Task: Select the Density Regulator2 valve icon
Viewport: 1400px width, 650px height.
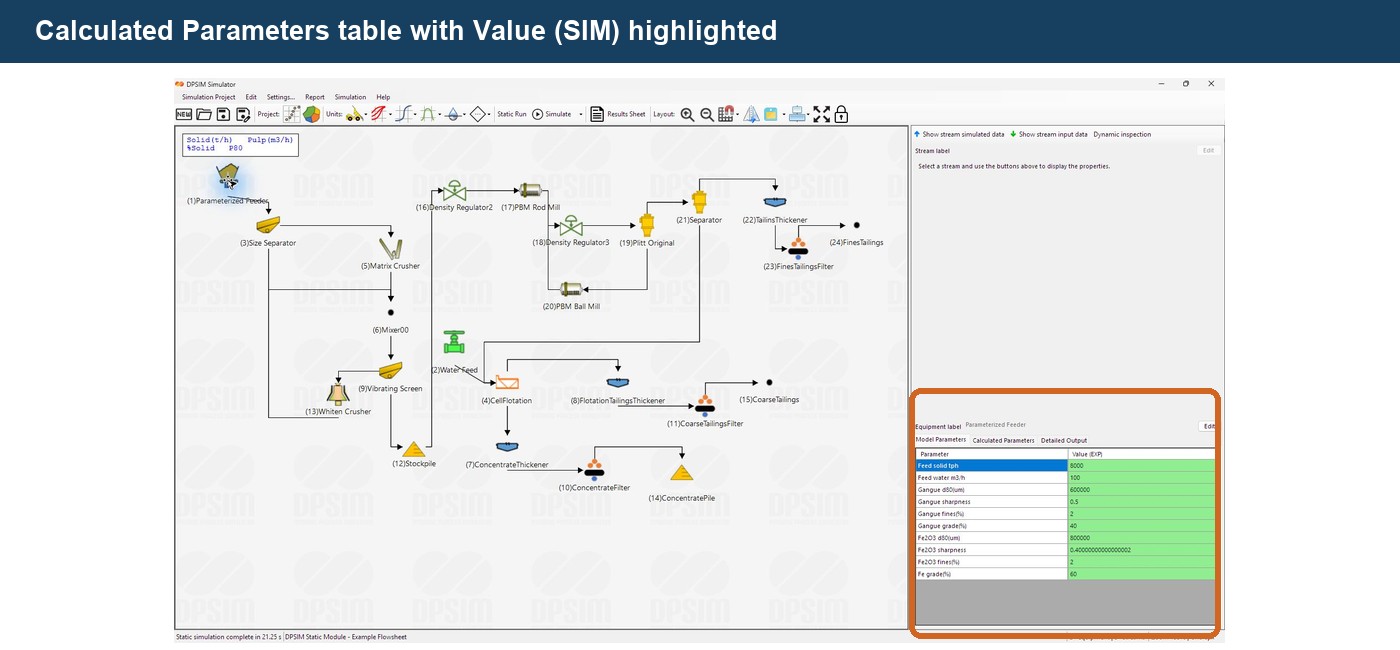Action: point(454,190)
